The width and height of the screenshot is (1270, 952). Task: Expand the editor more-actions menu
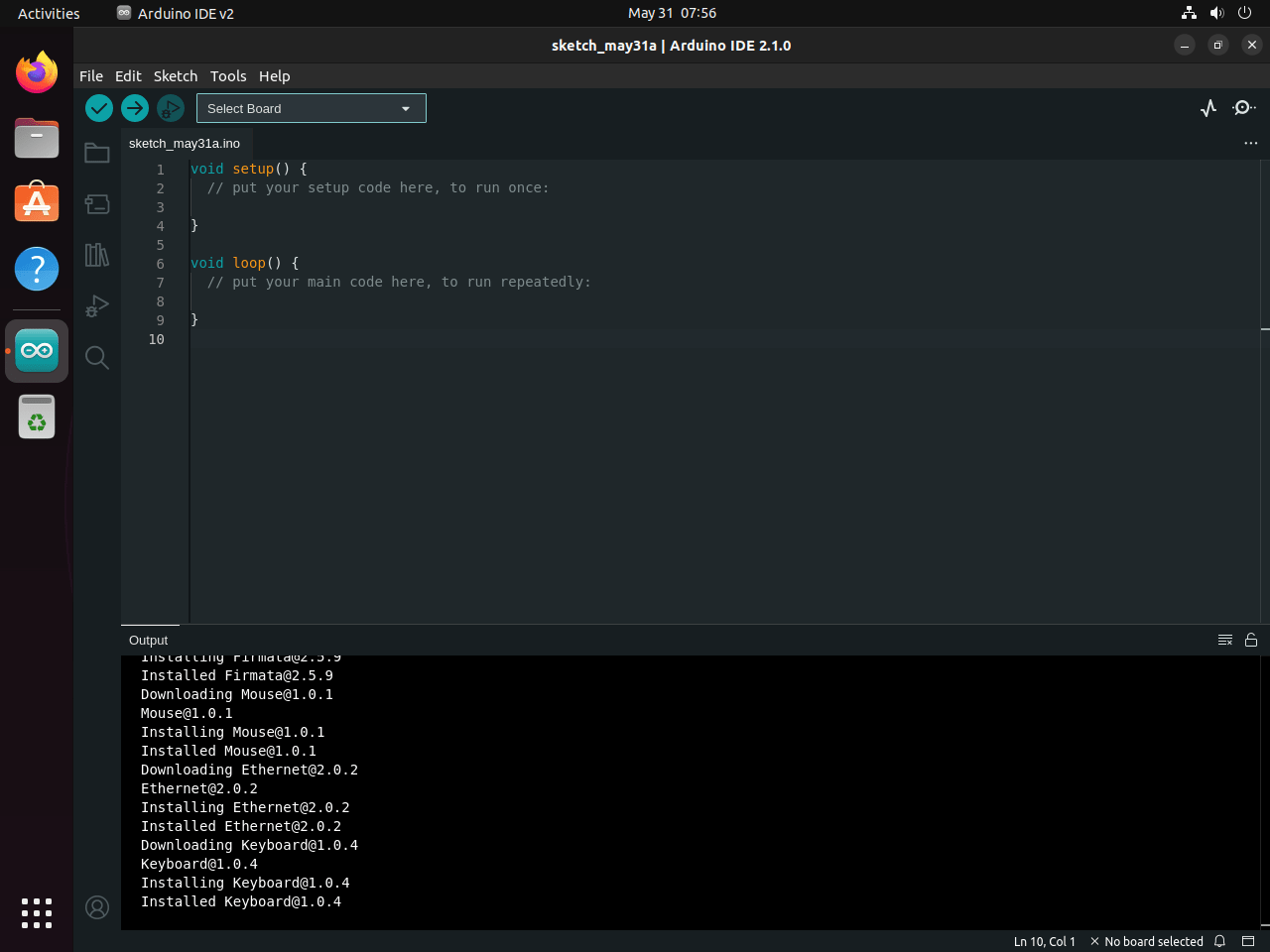(1251, 143)
